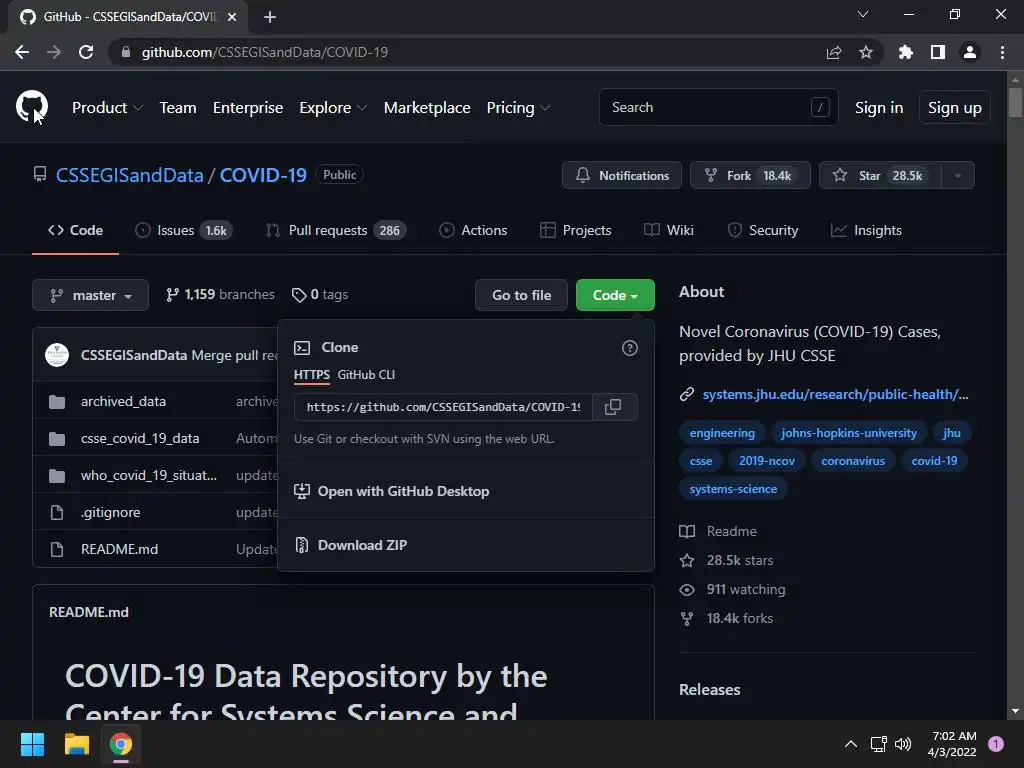Open the Marketplace link

[x=427, y=108]
